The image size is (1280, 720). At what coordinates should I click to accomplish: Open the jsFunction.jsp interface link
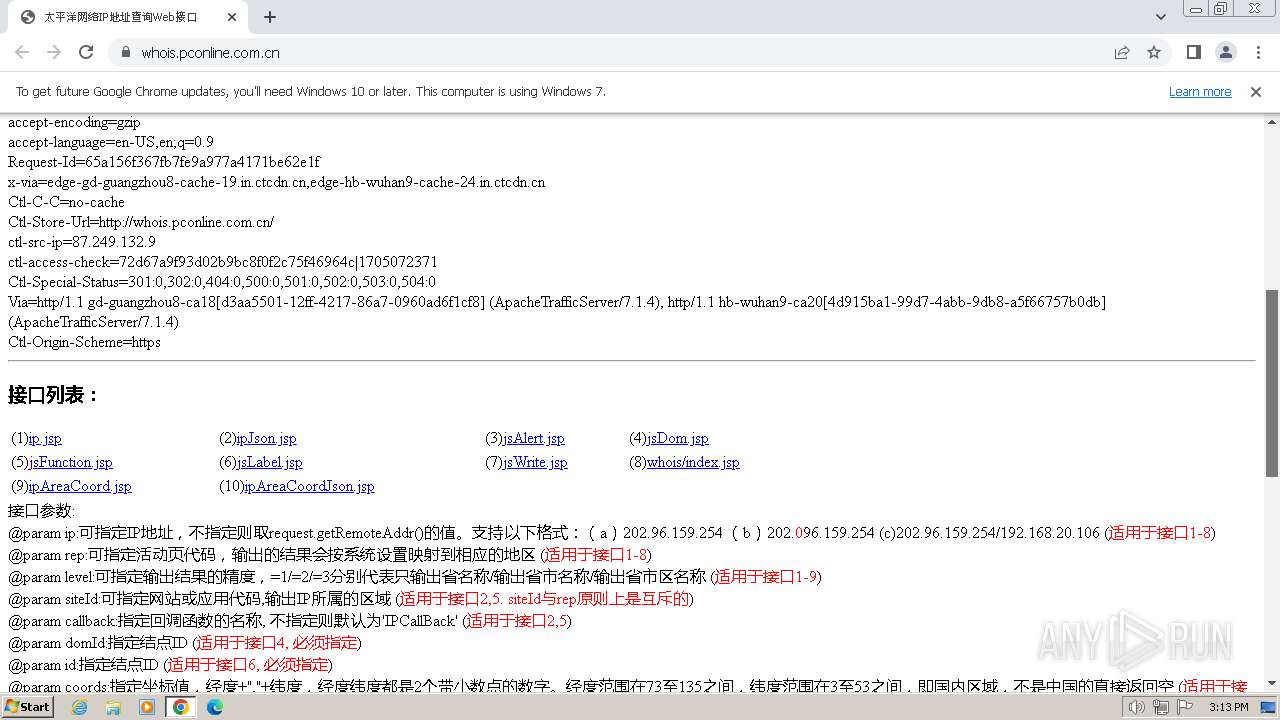tap(70, 463)
